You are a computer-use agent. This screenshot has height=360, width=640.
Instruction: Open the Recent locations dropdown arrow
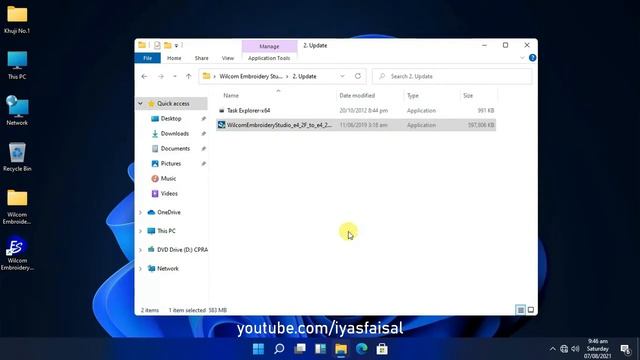(175, 76)
